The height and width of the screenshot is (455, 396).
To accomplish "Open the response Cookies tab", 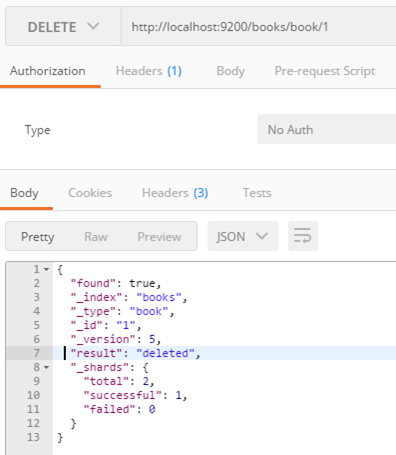I will (90, 193).
